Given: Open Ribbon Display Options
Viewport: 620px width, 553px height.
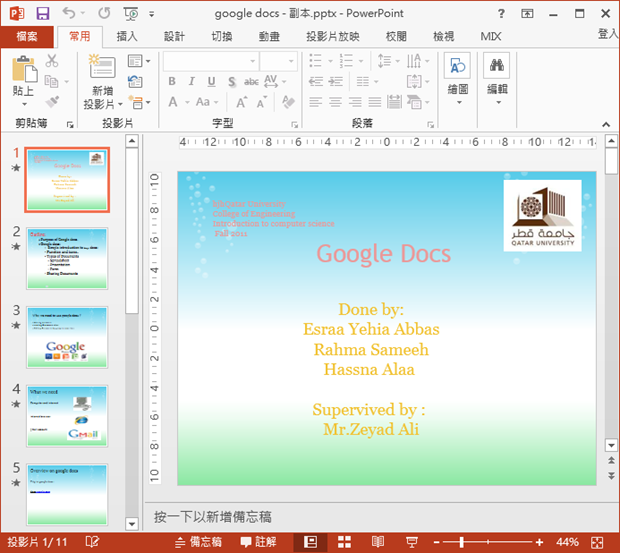Looking at the screenshot, I should [x=527, y=14].
